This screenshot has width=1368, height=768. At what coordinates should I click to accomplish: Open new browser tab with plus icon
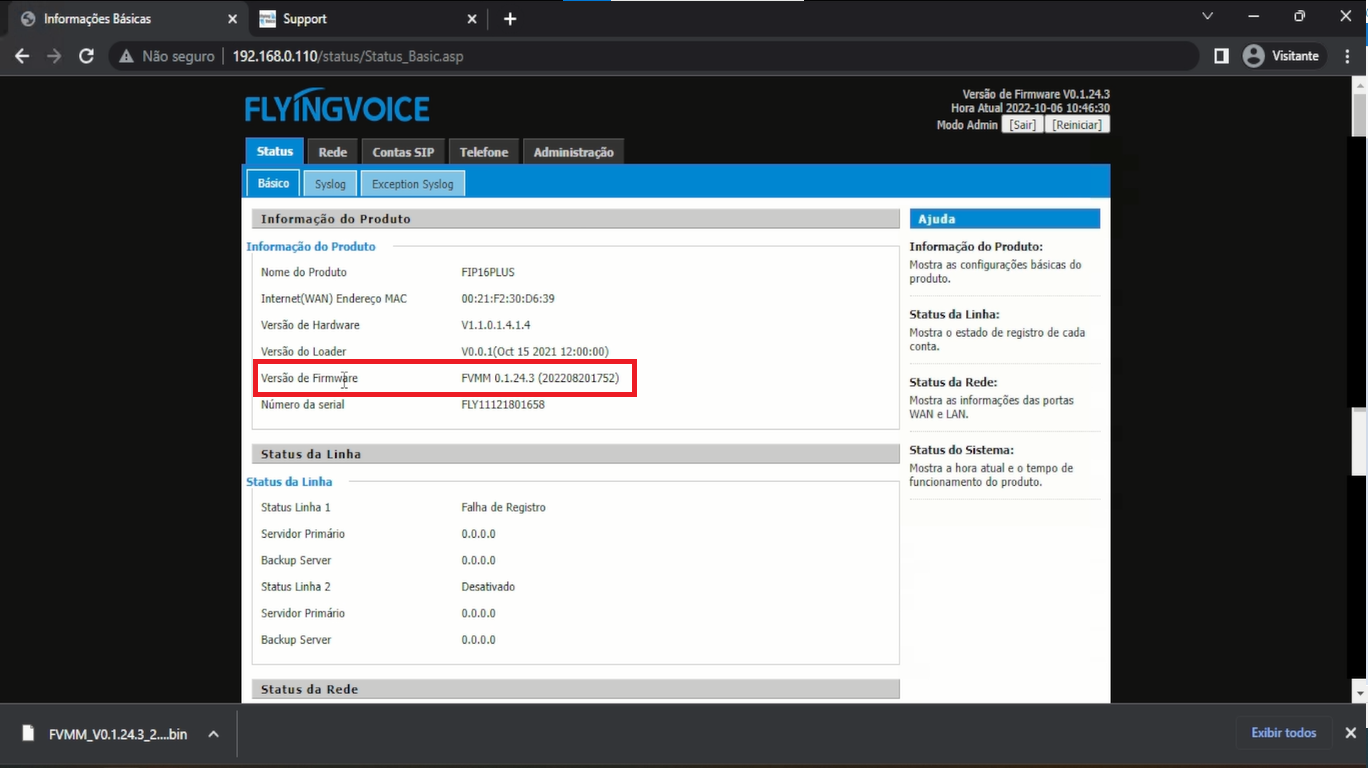click(x=510, y=19)
